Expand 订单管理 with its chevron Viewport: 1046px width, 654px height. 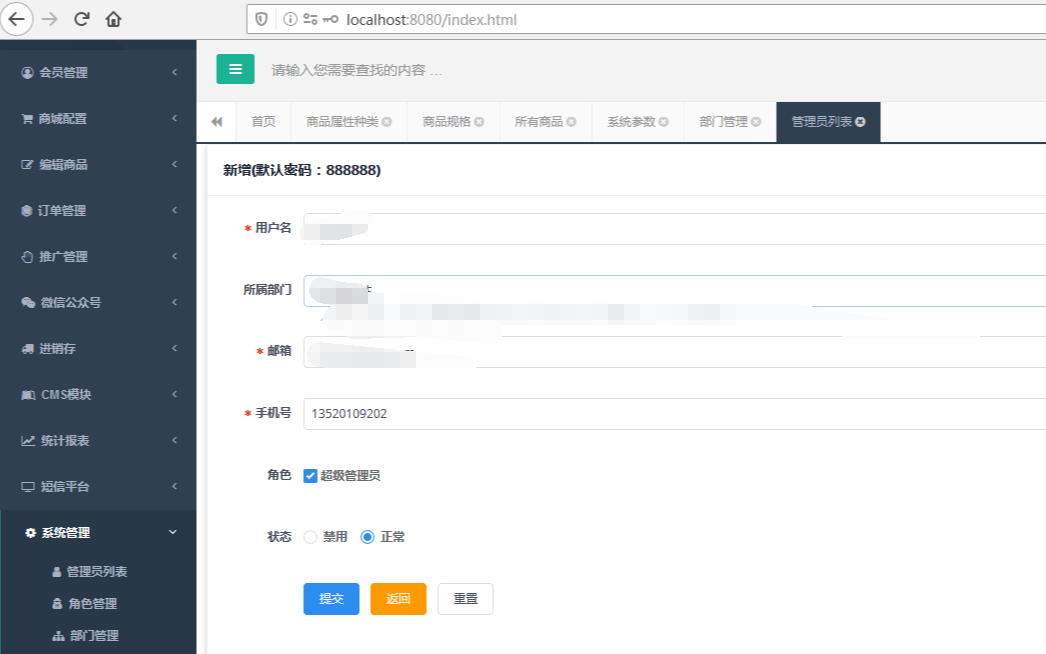coord(175,210)
